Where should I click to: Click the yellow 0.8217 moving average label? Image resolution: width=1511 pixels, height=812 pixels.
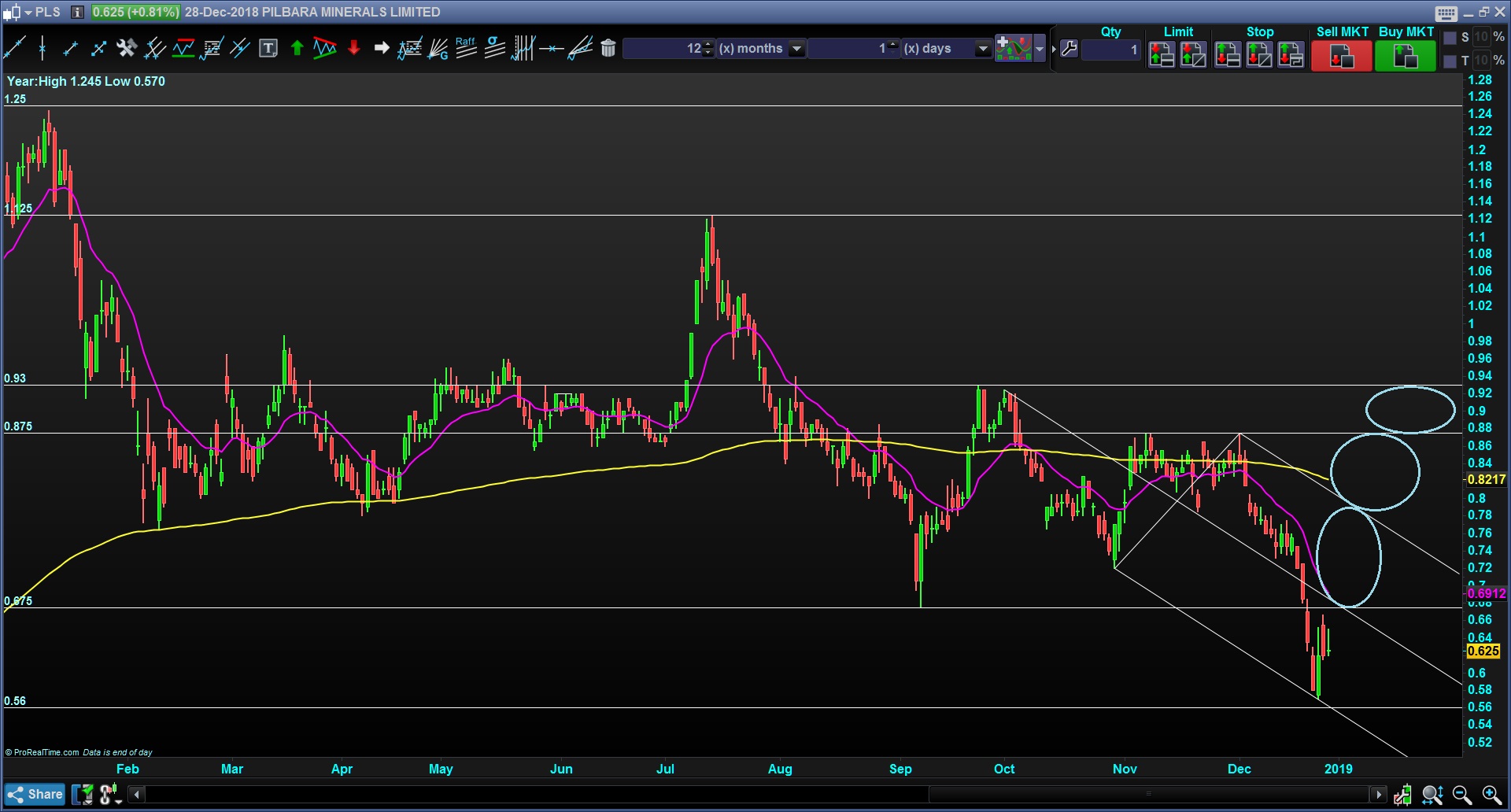[1486, 479]
